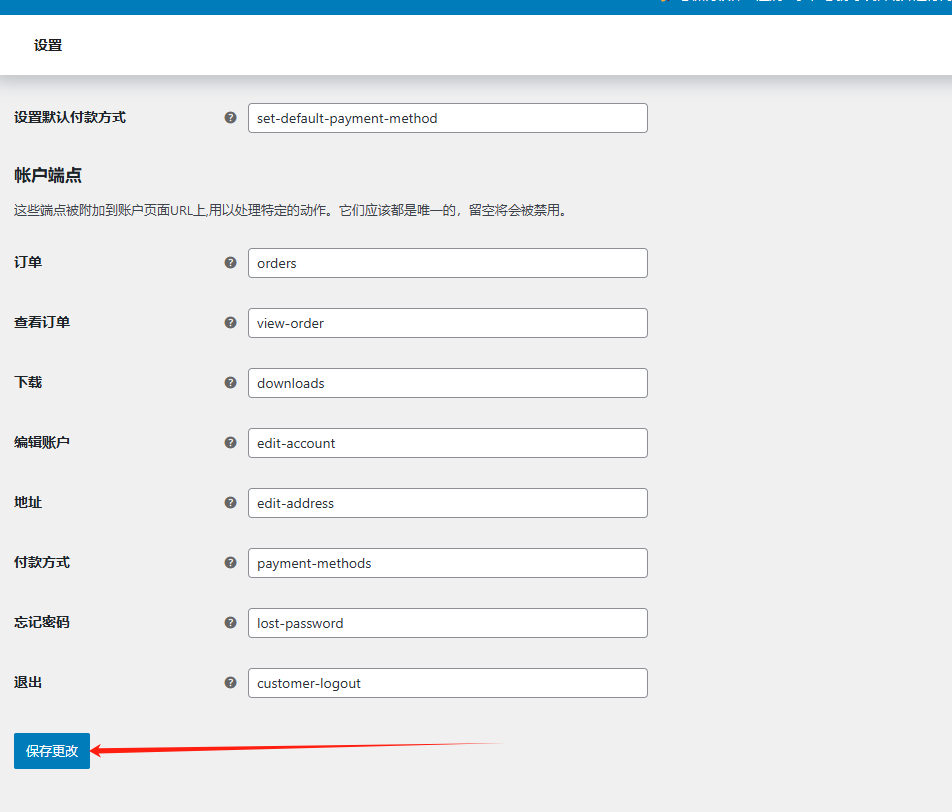The image size is (952, 812).
Task: Click help icon beside 设置默认付款方式
Action: 231,118
